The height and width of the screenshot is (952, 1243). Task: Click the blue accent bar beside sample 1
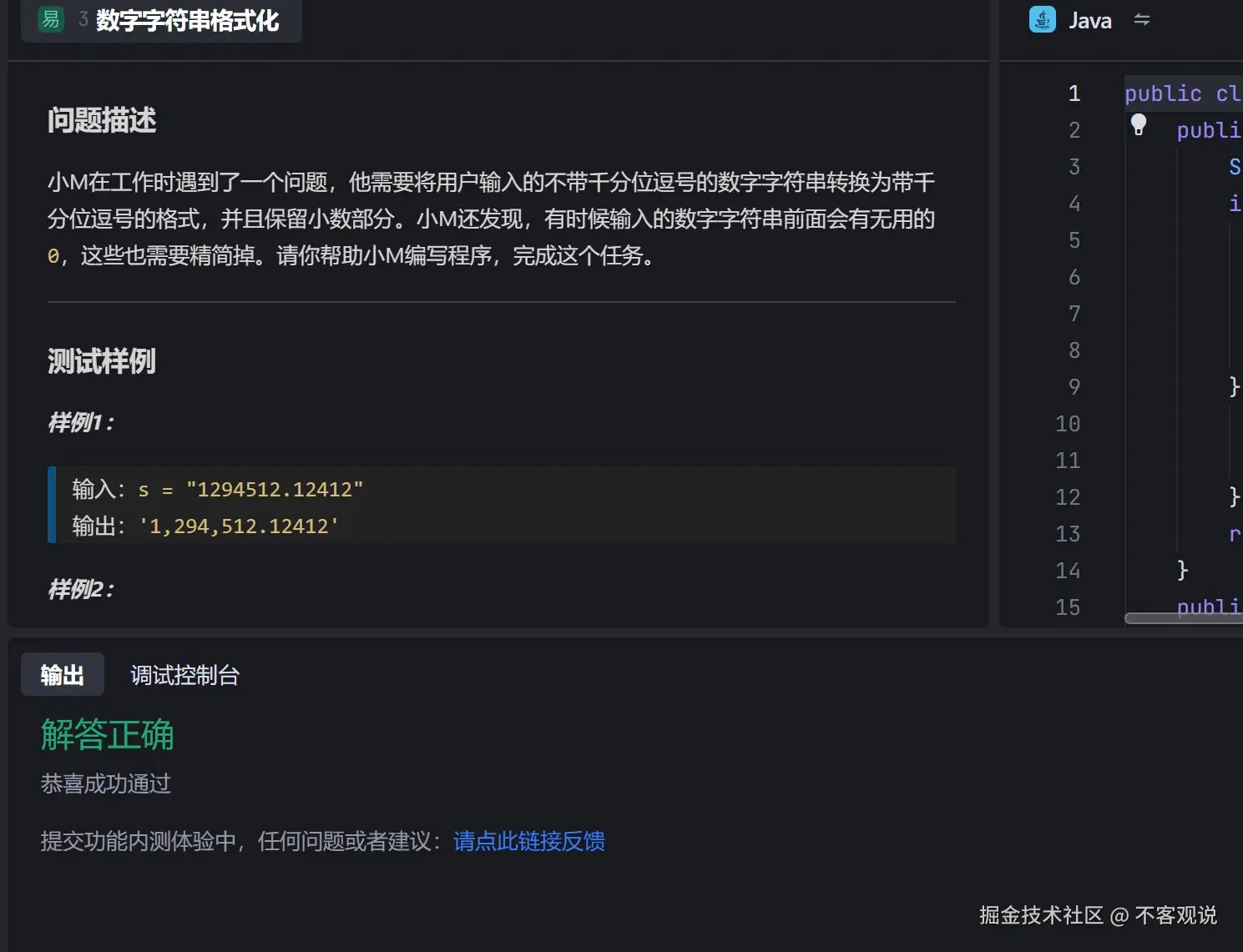[x=53, y=506]
